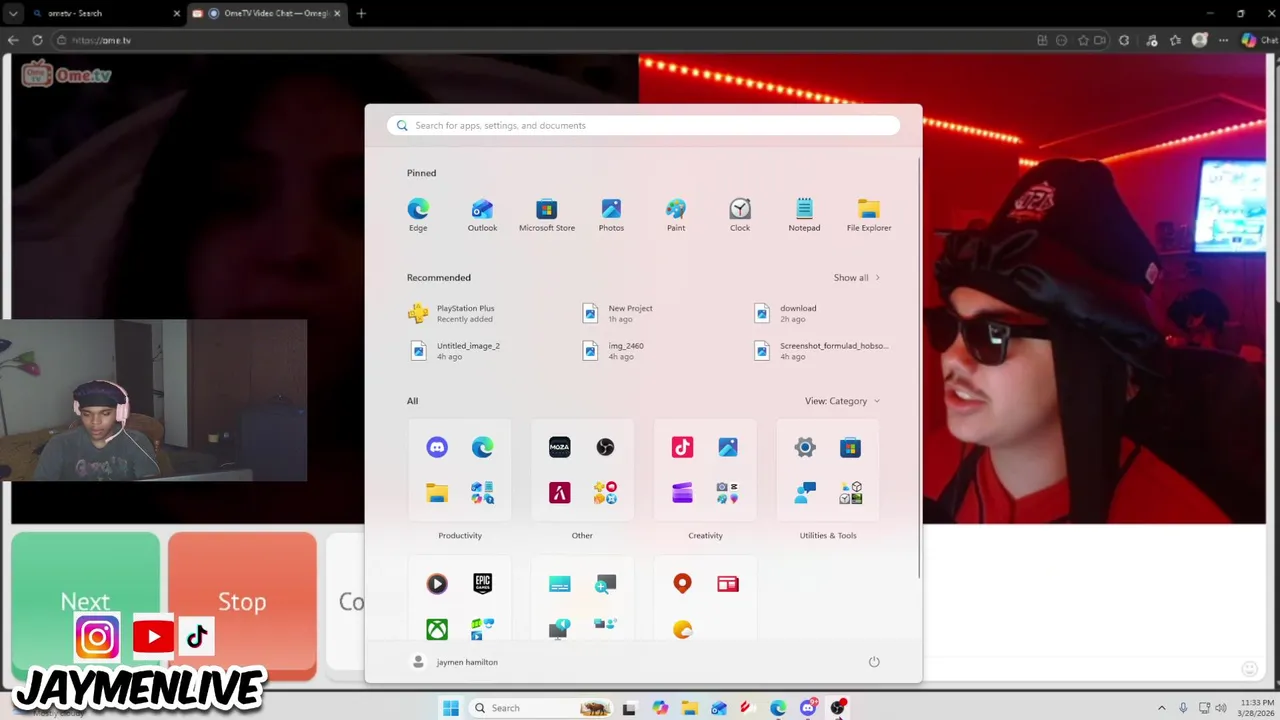Open the Weather app icon
1280x720 pixels.
[682, 629]
